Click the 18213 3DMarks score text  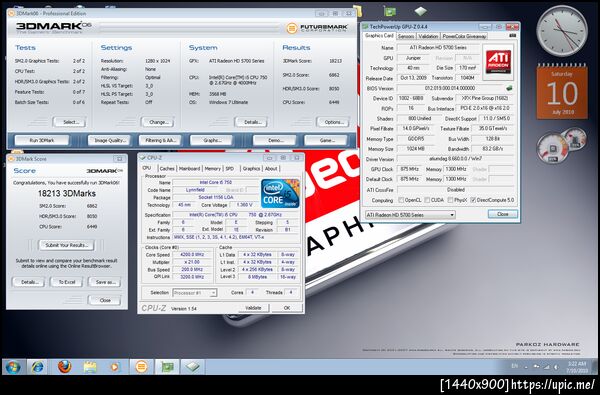67,194
